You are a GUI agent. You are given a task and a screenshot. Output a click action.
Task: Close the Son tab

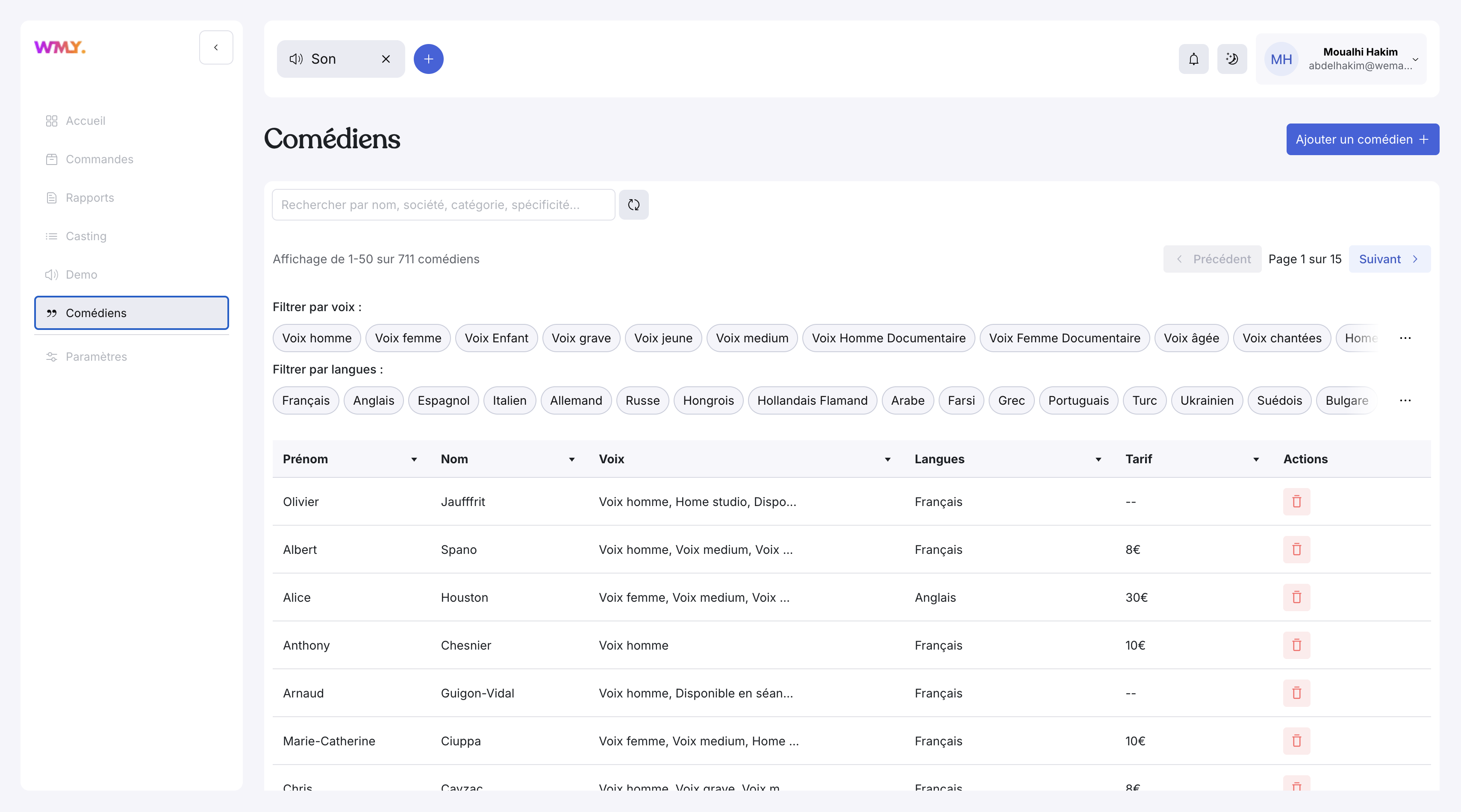tap(386, 59)
